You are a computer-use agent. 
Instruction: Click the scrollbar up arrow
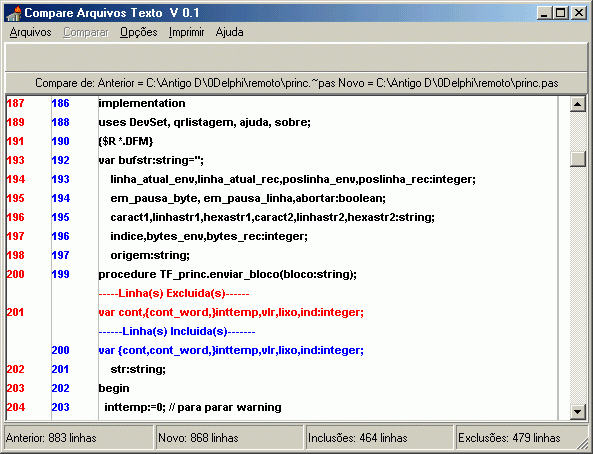coord(577,104)
